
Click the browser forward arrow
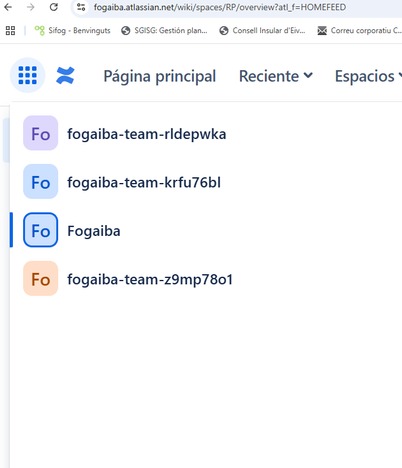click(31, 7)
